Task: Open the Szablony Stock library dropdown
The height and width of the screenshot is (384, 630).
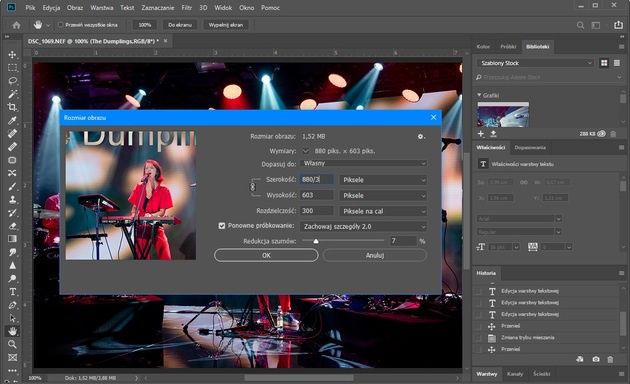Action: pos(535,63)
